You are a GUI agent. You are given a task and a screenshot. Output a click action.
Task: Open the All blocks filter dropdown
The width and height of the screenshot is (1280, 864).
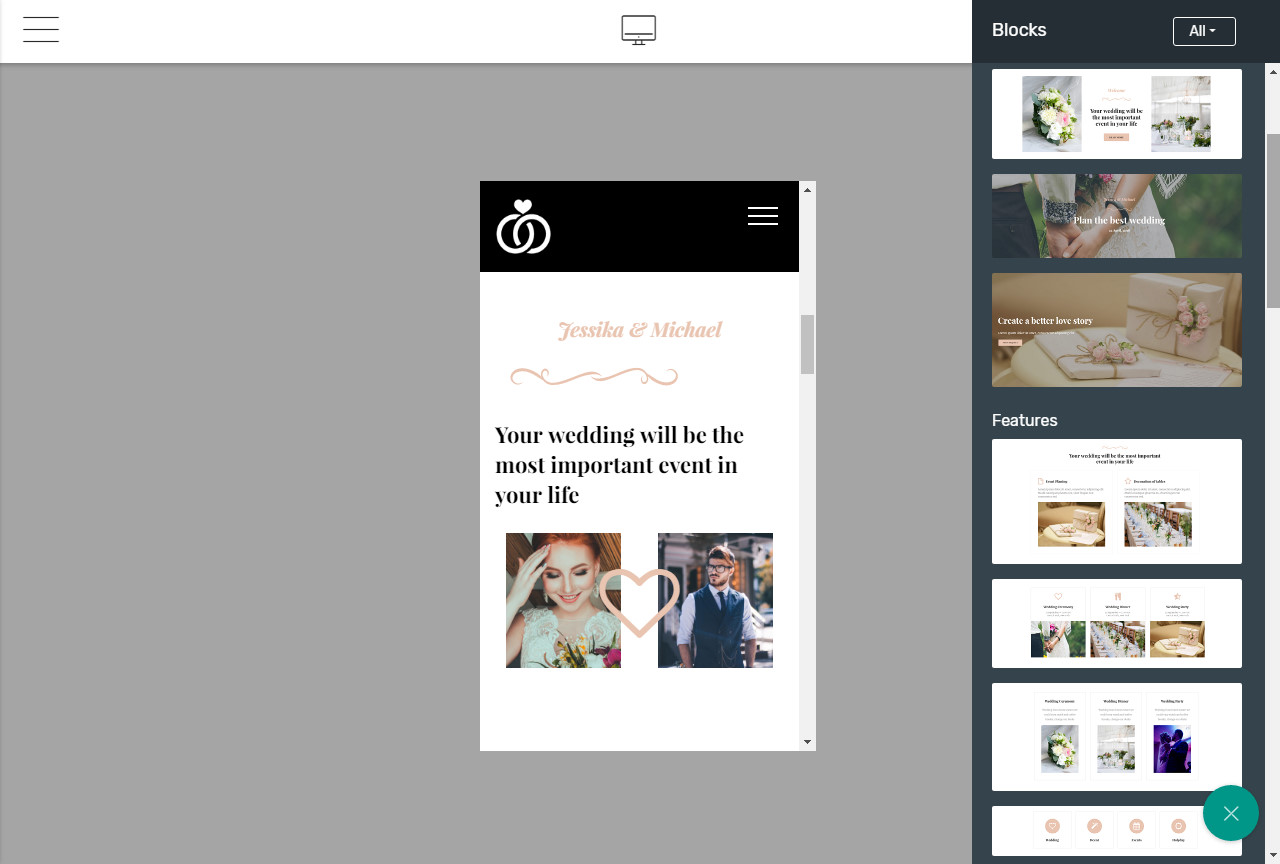[1204, 31]
